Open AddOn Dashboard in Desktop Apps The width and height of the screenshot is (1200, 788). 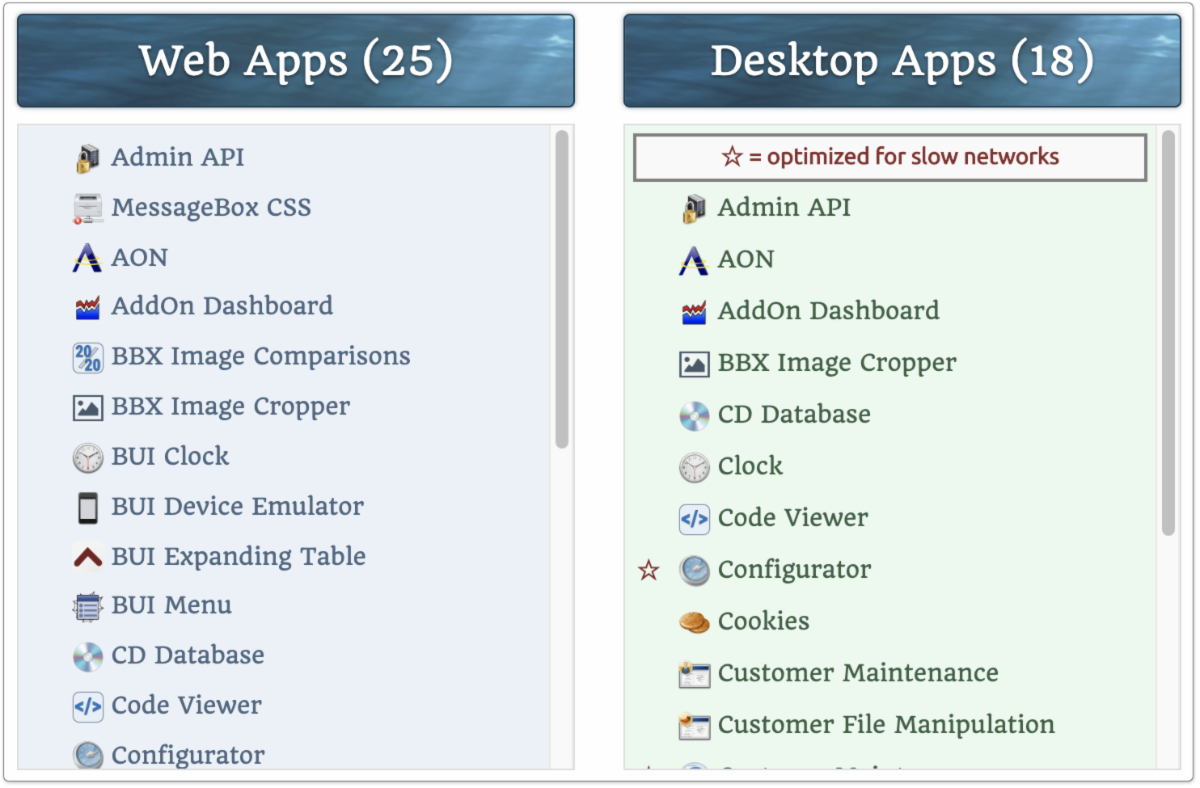[x=828, y=312]
